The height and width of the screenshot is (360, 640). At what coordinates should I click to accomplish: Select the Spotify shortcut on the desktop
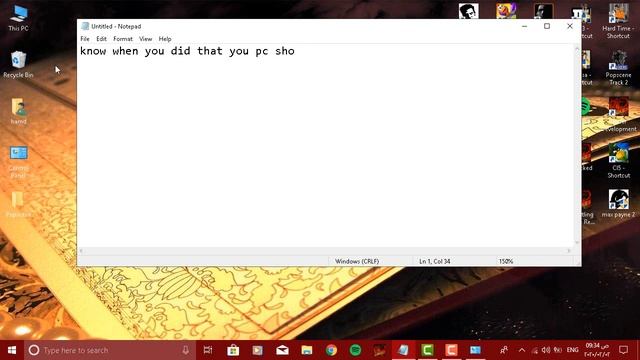coord(586,107)
